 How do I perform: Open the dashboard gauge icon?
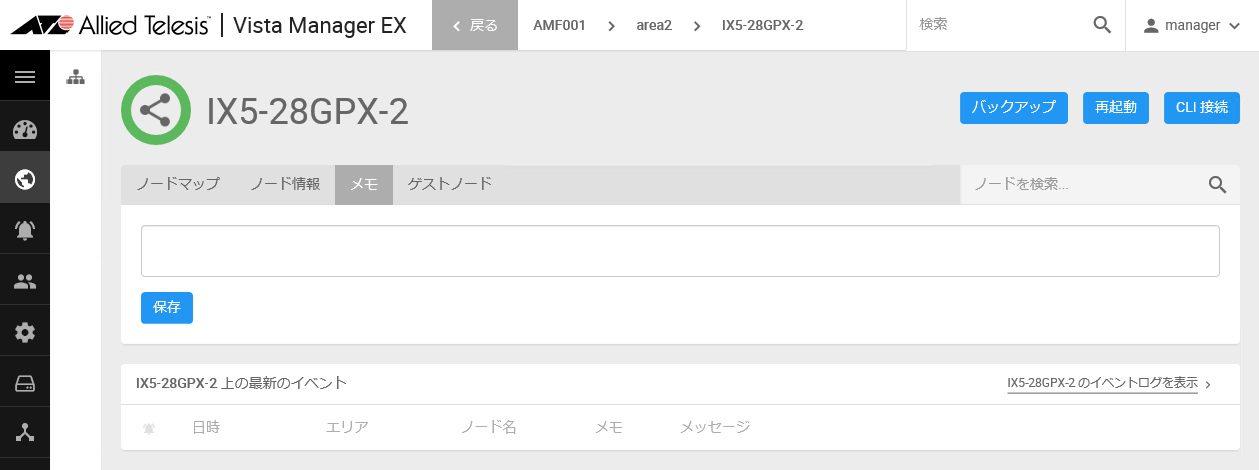[x=25, y=129]
